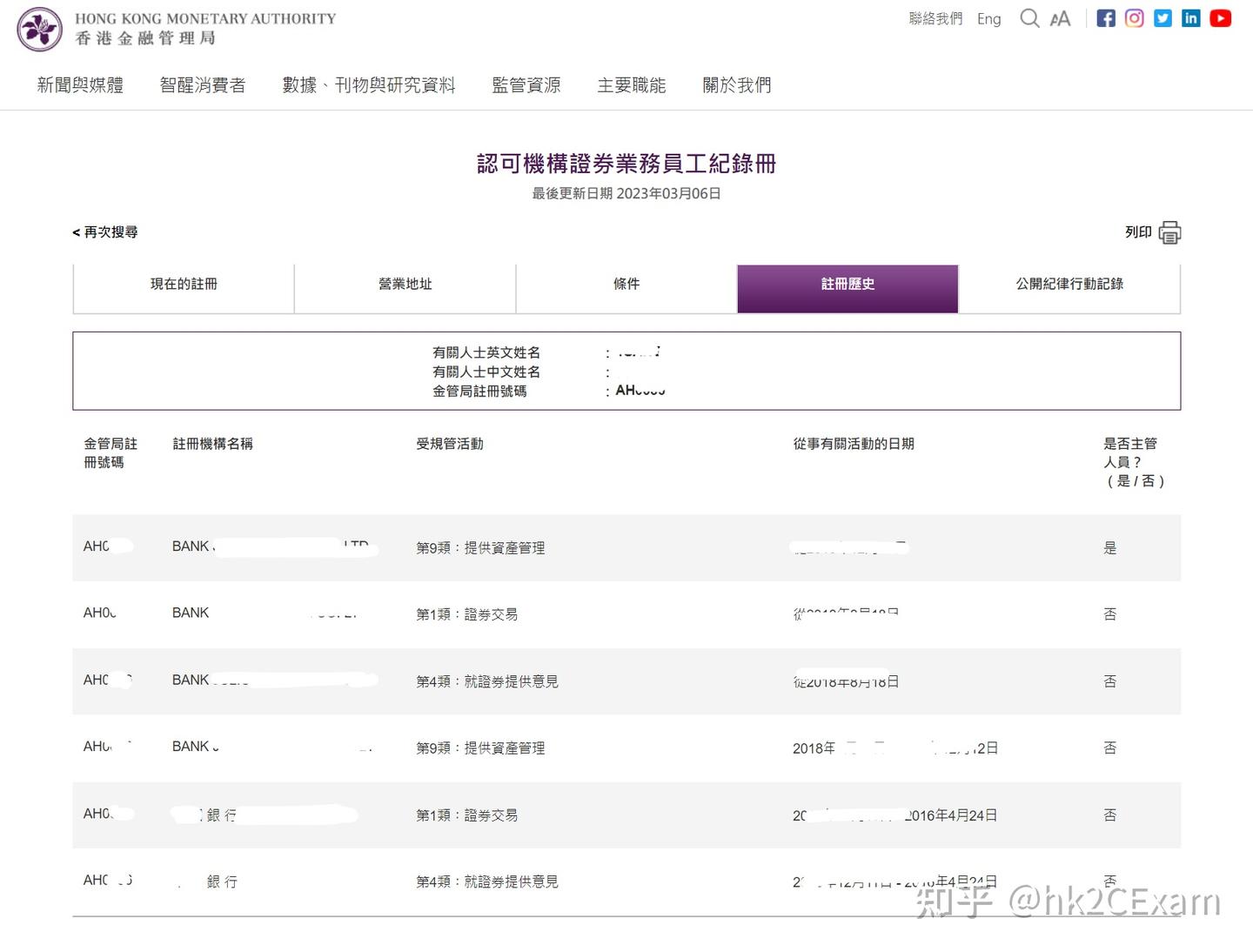Adjust text size with the AA icon
Screen dimensions: 1253x952
click(x=1059, y=17)
